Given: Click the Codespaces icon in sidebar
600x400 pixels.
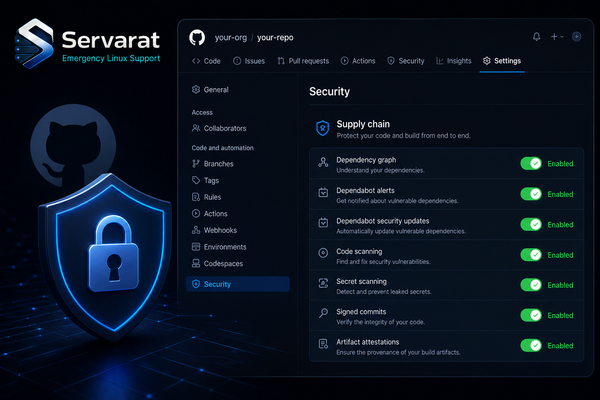Looking at the screenshot, I should (x=196, y=263).
